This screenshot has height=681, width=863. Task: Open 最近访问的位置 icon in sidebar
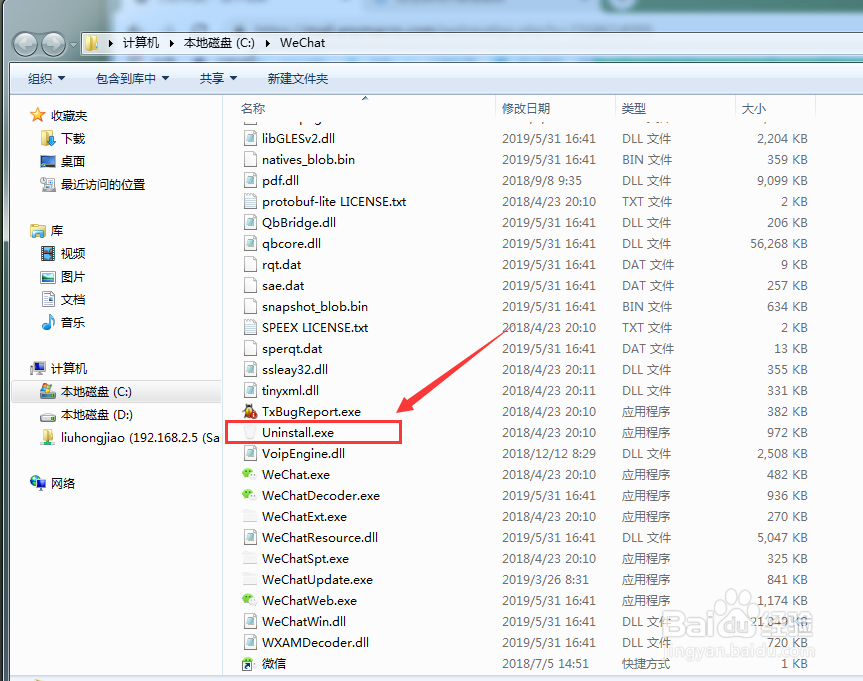(x=48, y=184)
